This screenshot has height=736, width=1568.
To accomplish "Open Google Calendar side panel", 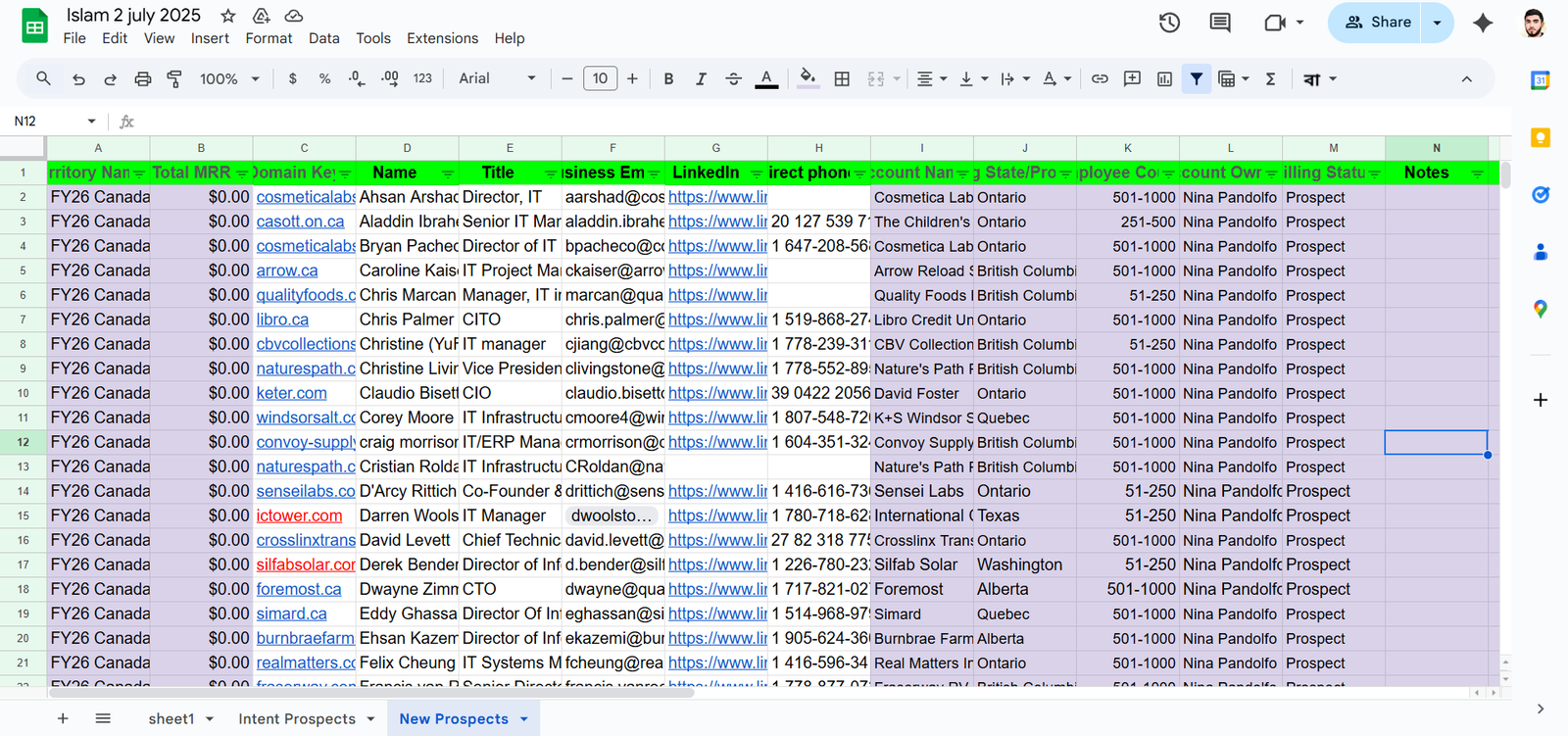I will (x=1541, y=81).
